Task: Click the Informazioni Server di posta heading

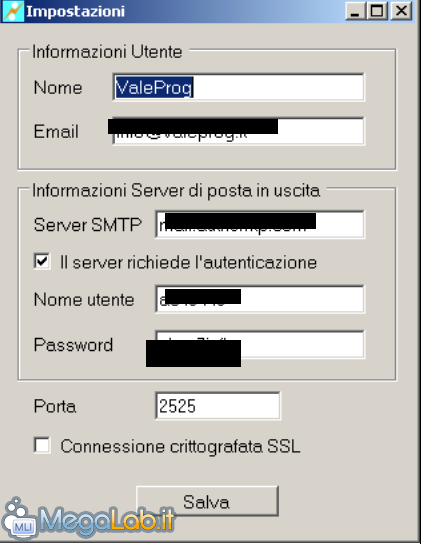Action: [176, 191]
